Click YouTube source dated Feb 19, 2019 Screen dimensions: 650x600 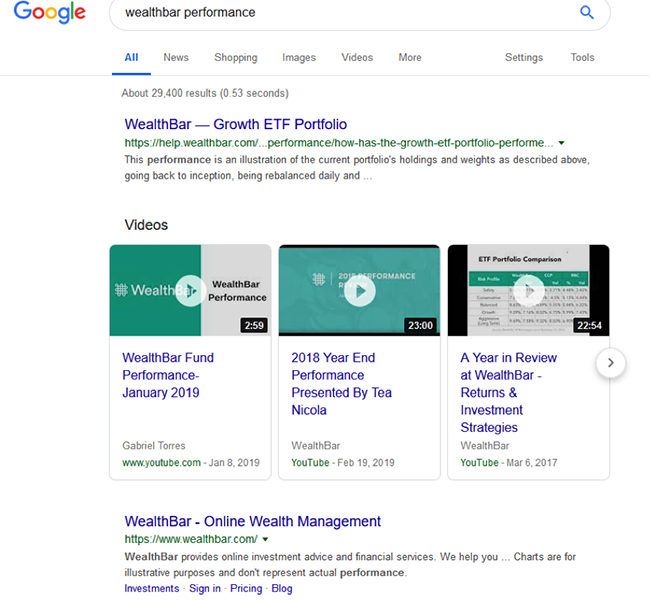pos(310,463)
